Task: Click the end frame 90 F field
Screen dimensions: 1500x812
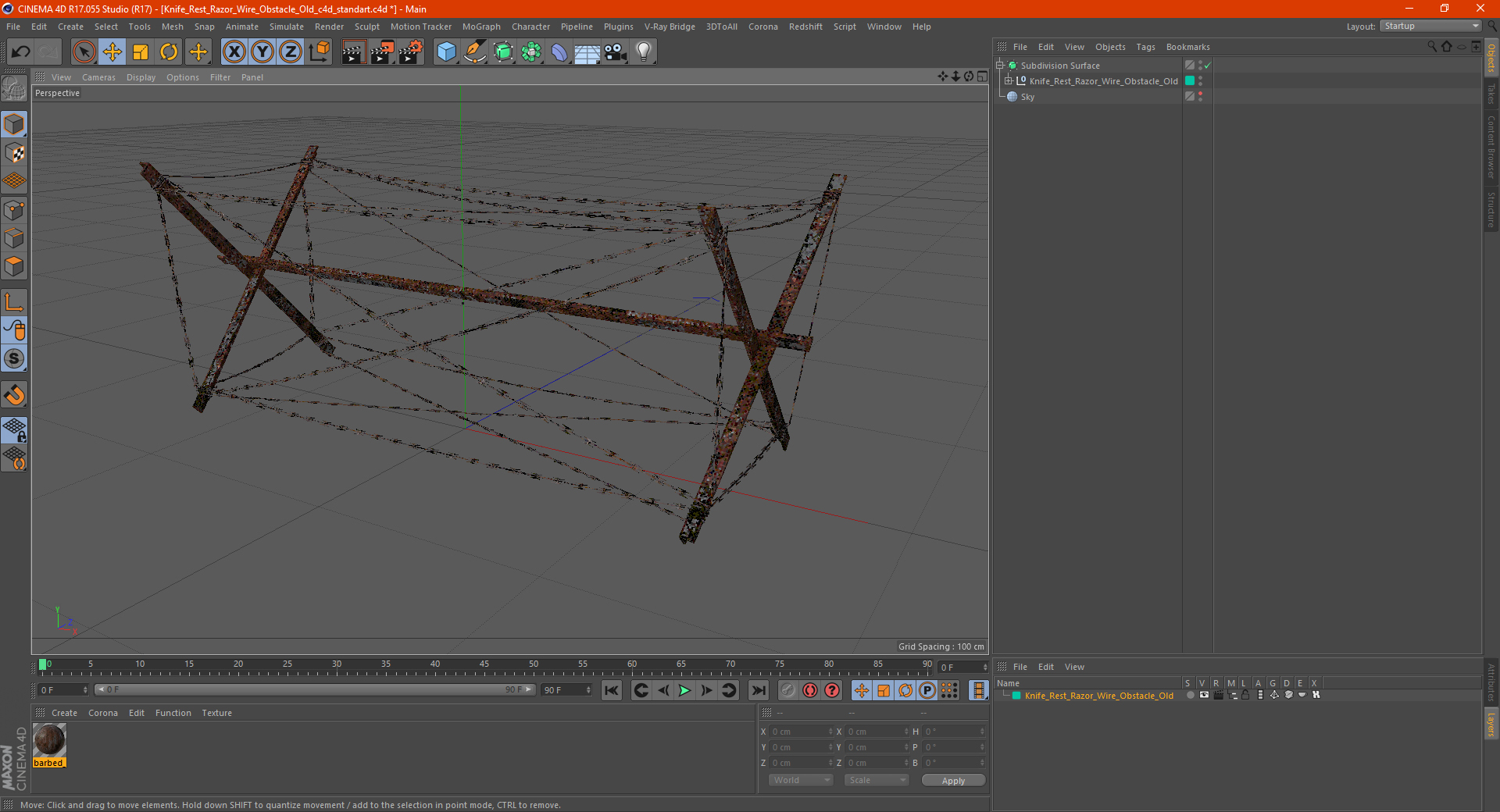Action: (567, 690)
